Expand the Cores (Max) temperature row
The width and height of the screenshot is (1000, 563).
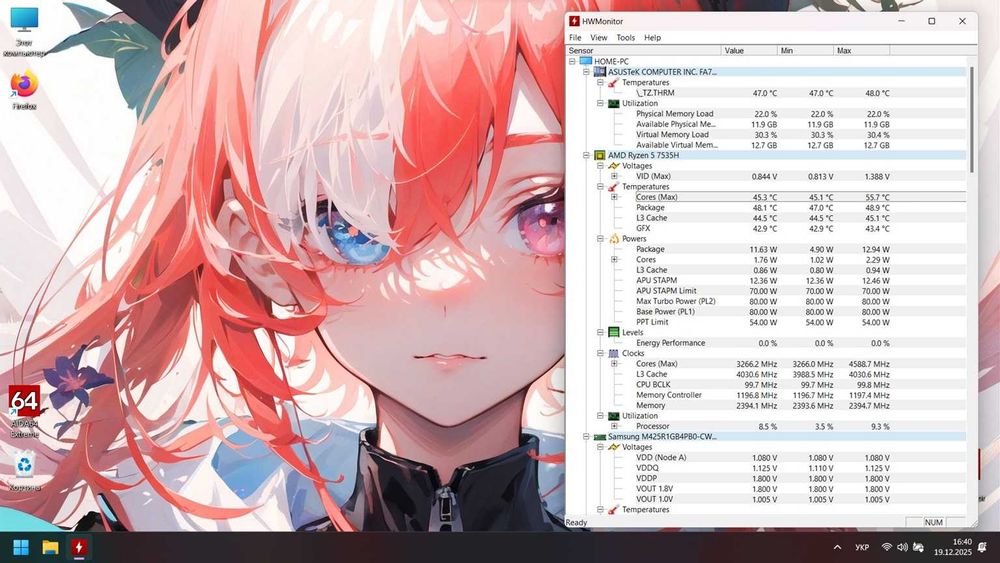614,197
